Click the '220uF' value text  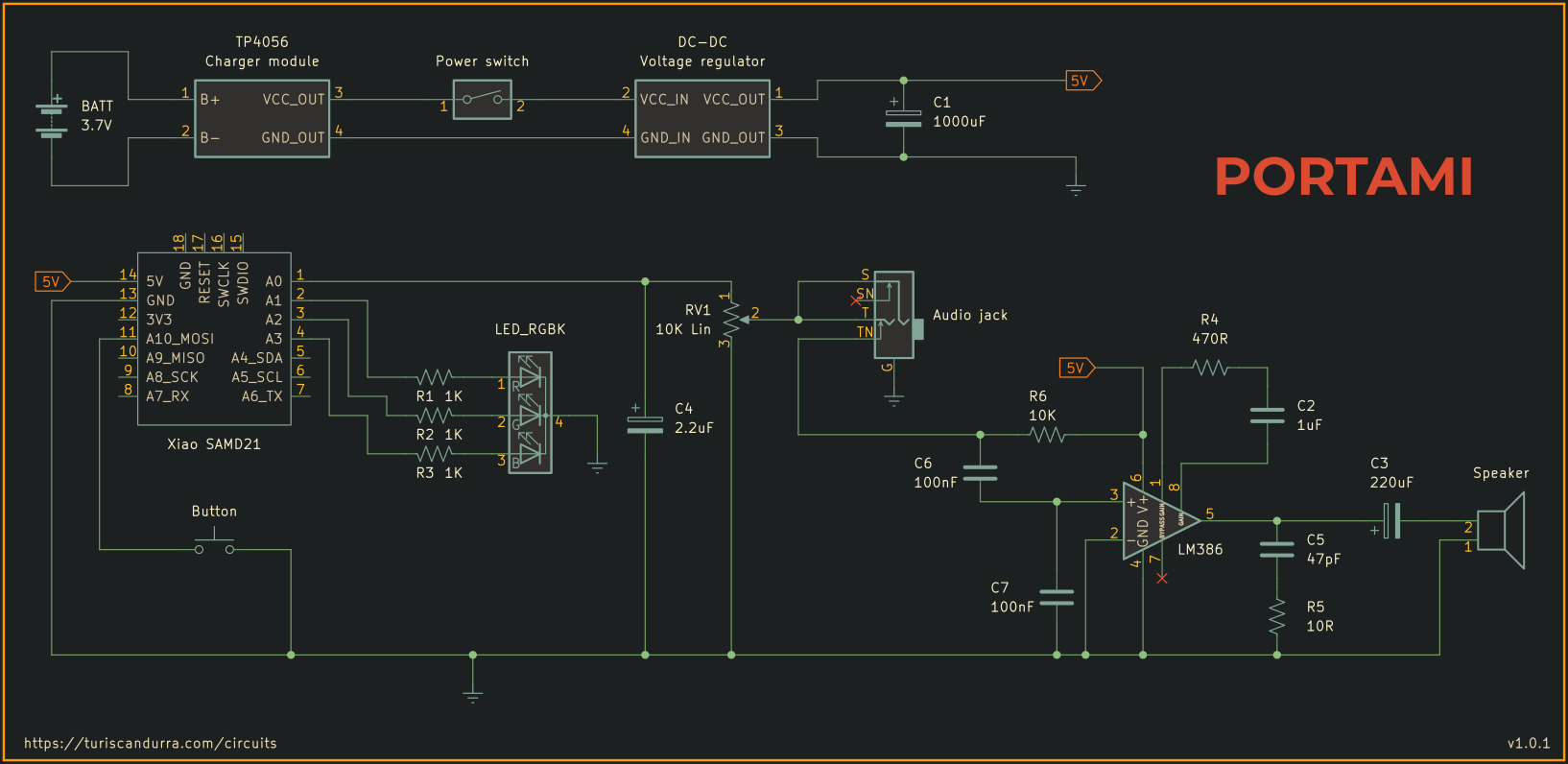1391,483
